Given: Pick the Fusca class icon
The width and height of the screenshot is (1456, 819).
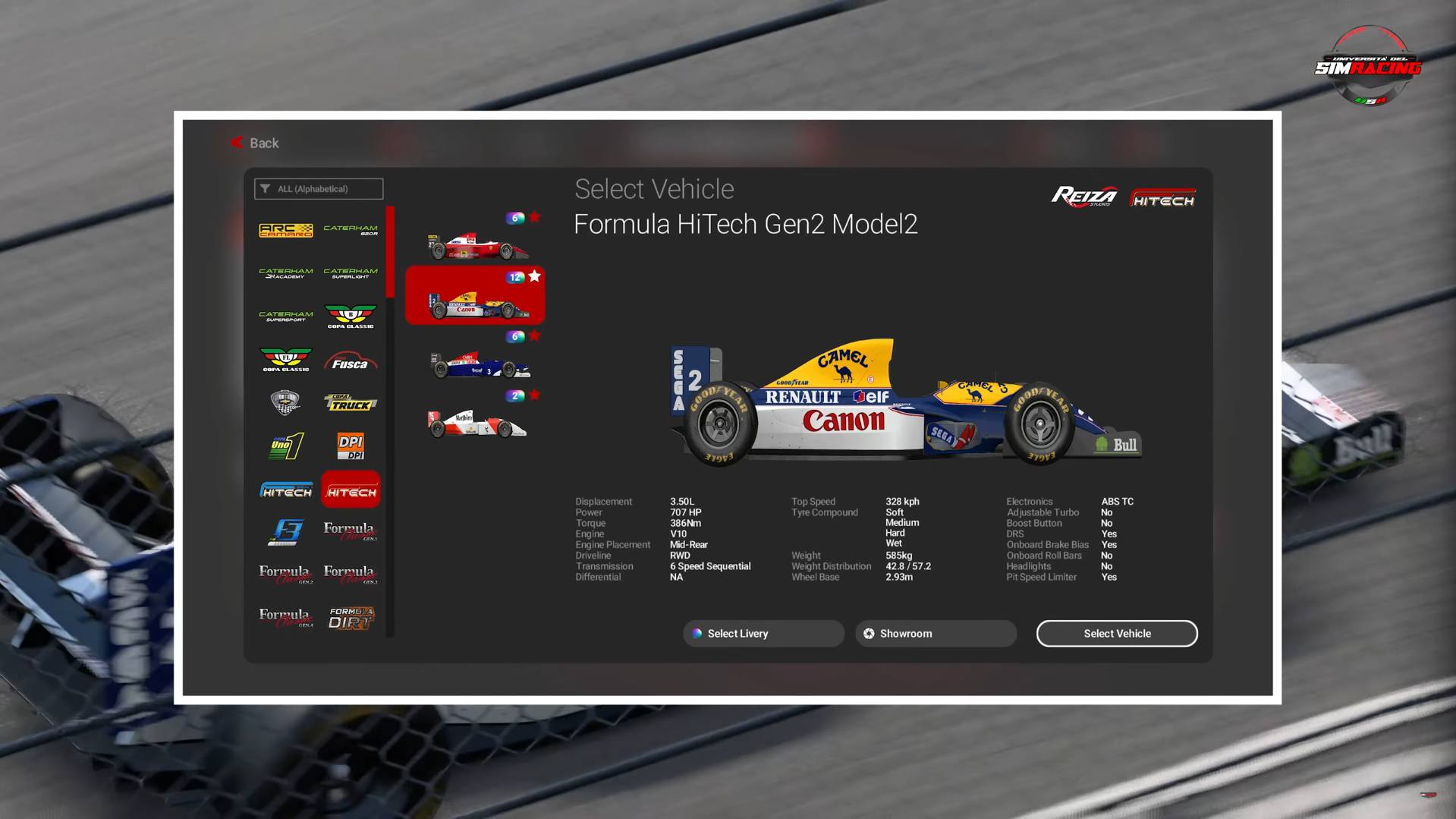Looking at the screenshot, I should click(350, 361).
